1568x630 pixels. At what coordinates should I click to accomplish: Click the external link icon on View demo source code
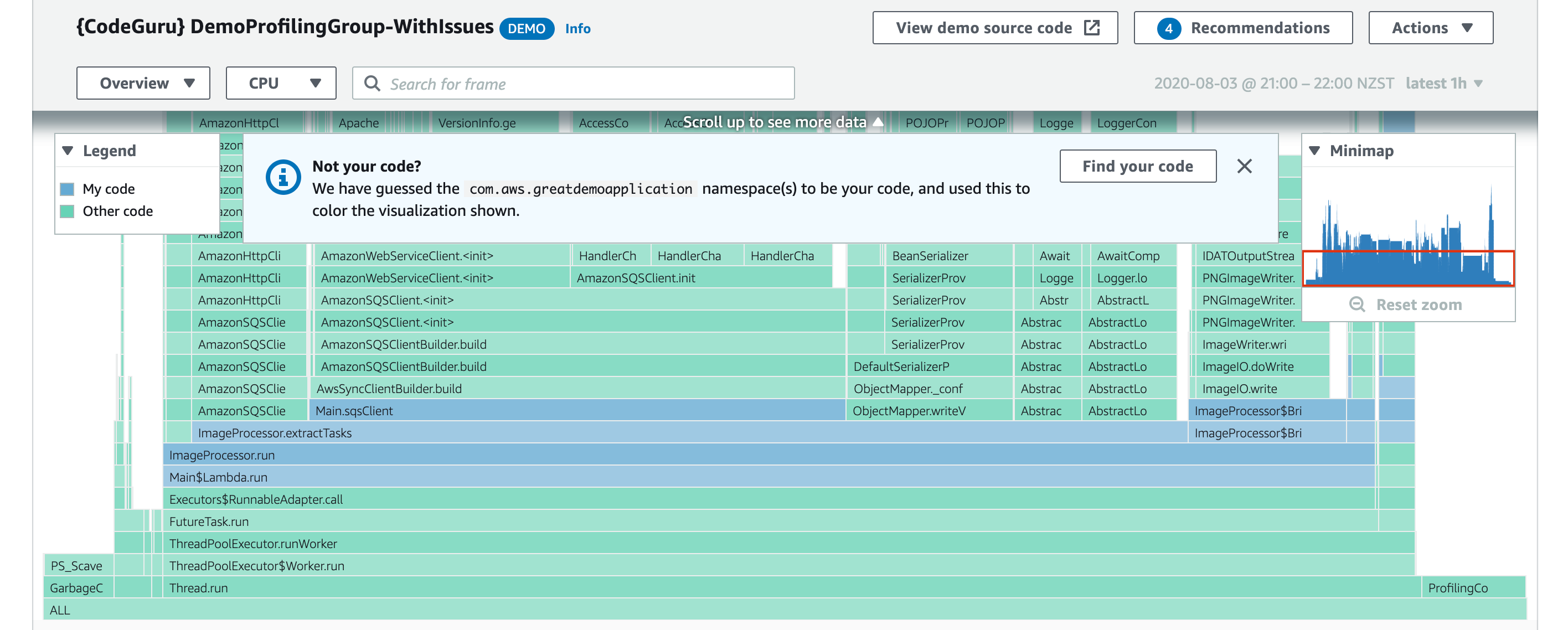click(x=1092, y=27)
